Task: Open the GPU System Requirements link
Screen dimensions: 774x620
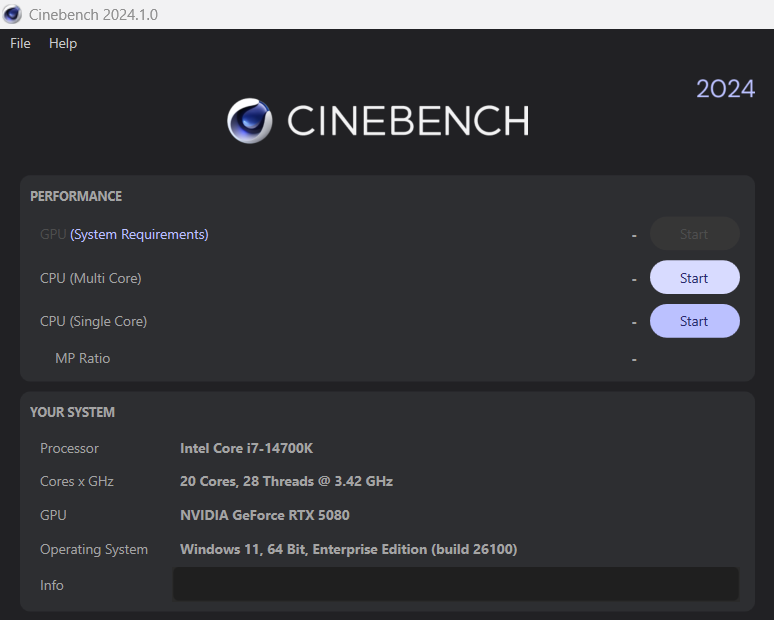Action: coord(139,234)
